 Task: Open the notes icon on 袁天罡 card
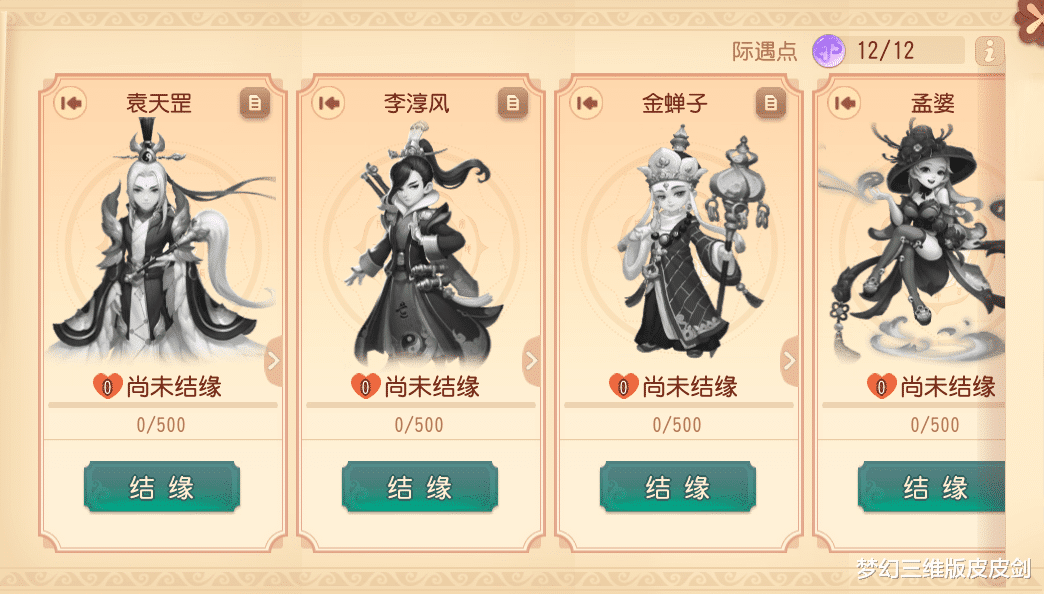point(255,103)
